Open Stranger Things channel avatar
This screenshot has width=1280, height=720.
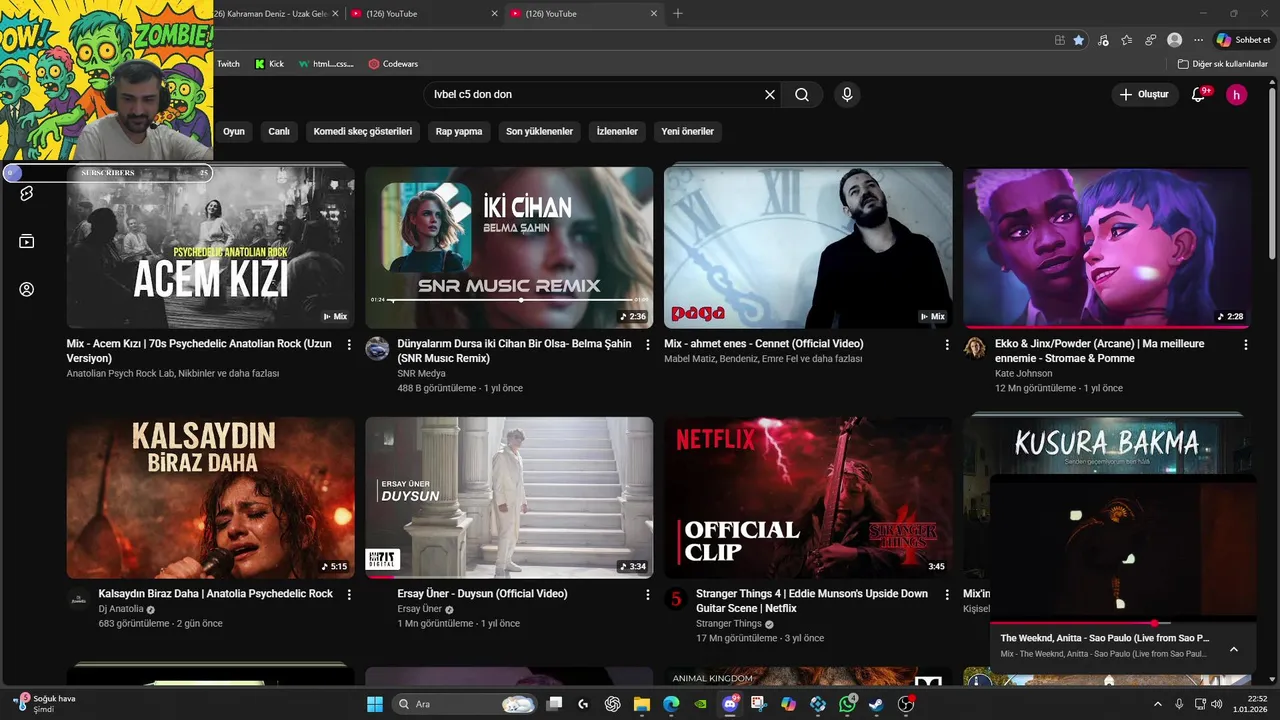click(676, 598)
